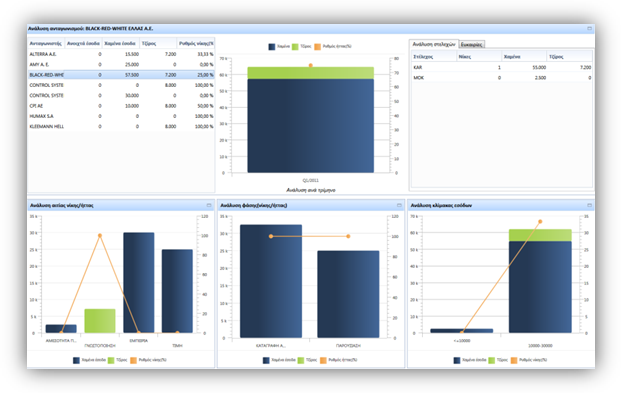Screen dimensions: 621x393
Task: Open the Ευκαιρίες tab
Action: coord(471,44)
